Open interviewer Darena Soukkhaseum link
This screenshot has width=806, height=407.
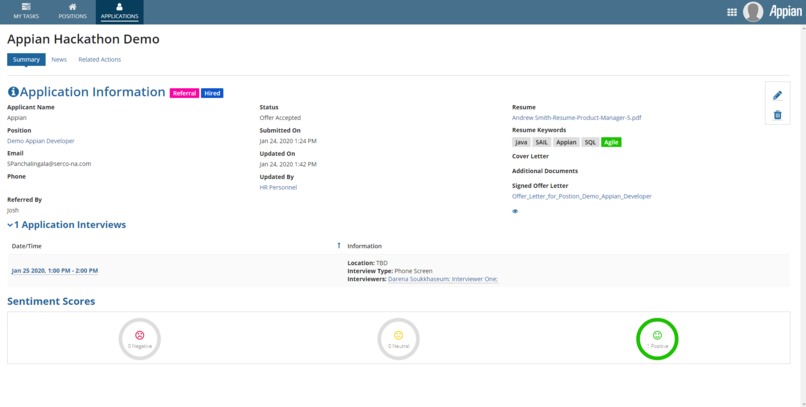click(419, 279)
